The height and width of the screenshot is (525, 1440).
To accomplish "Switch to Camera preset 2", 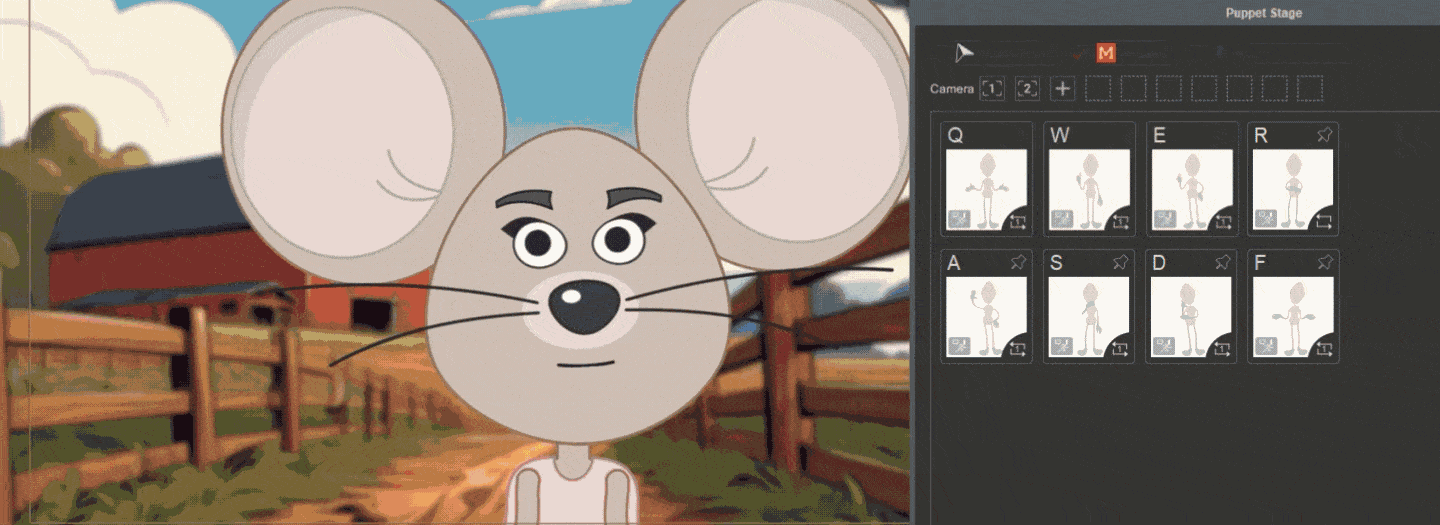I will click(x=1027, y=89).
